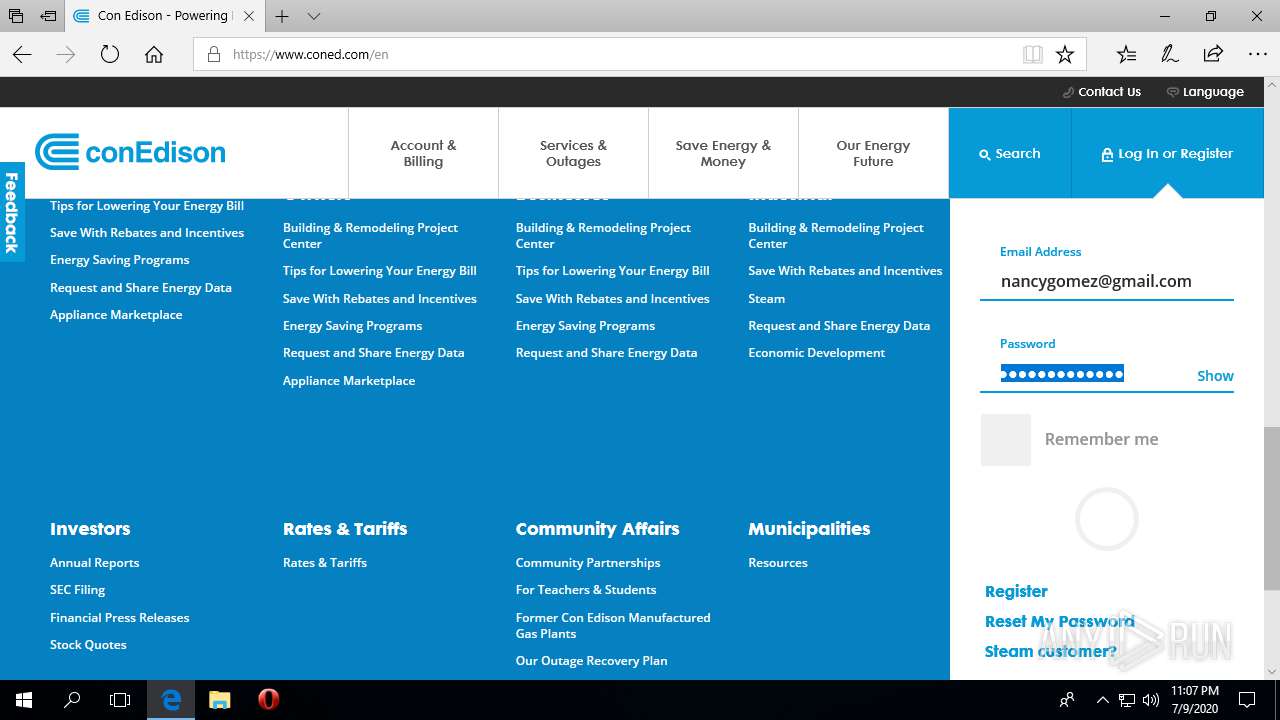1280x720 pixels.
Task: Open Economic Development link
Action: (x=817, y=353)
